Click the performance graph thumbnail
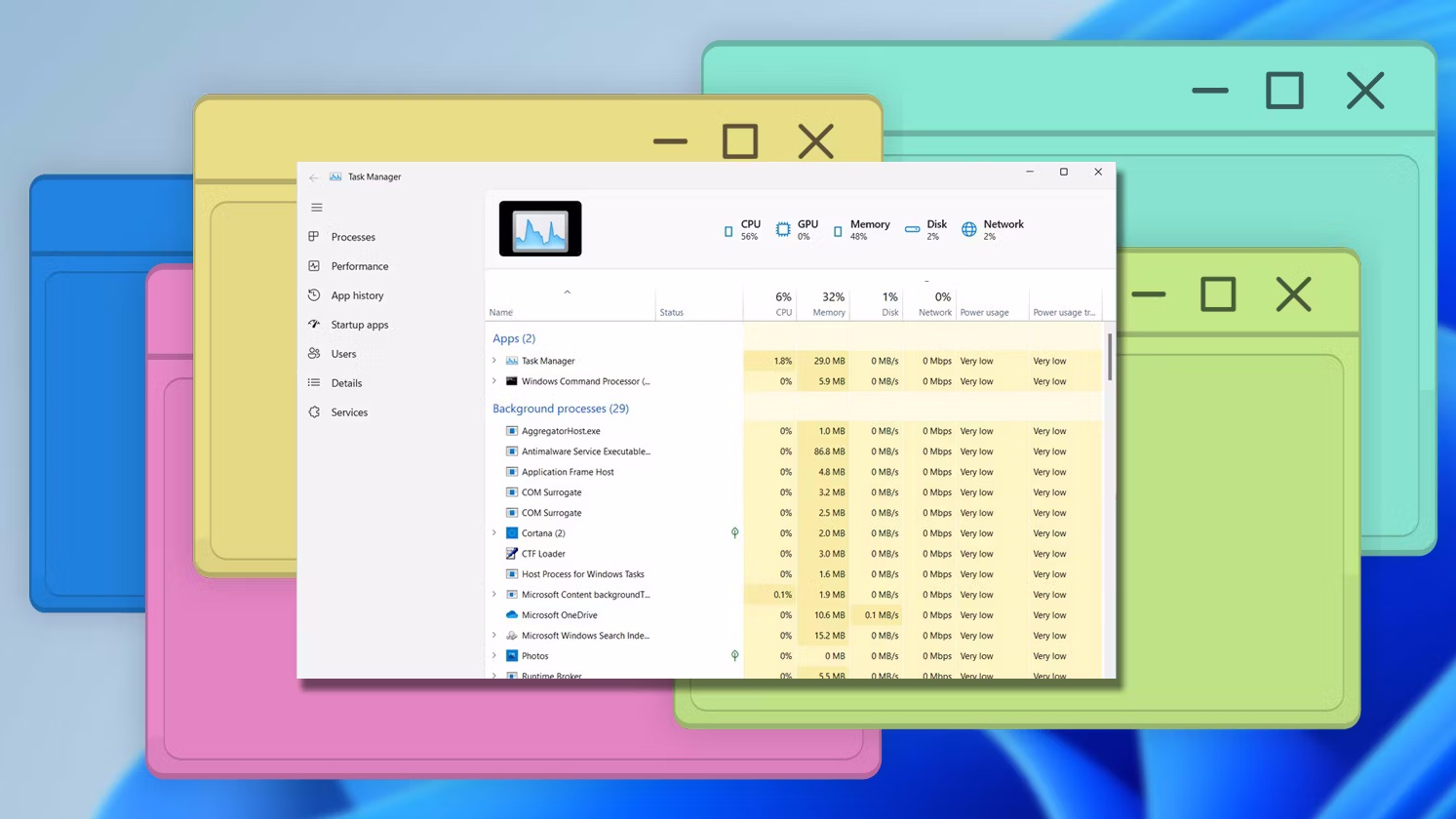 (x=540, y=229)
